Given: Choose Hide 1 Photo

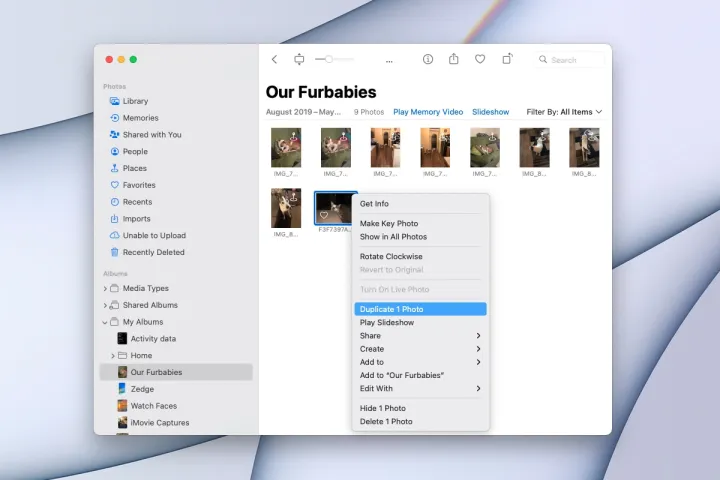Looking at the screenshot, I should [x=420, y=408].
